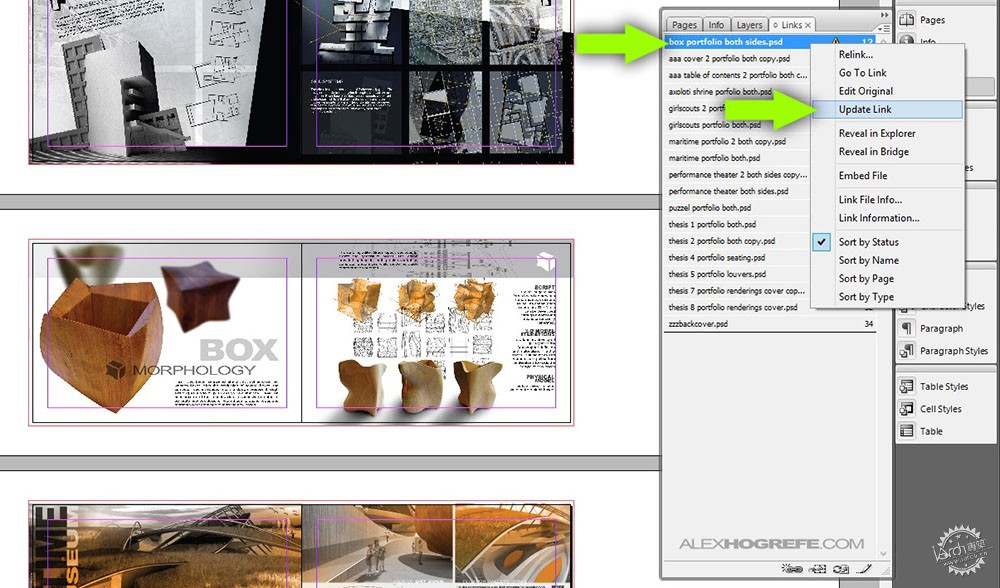Collapse the panel with the double-arrow button
The height and width of the screenshot is (588, 1000).
[884, 15]
